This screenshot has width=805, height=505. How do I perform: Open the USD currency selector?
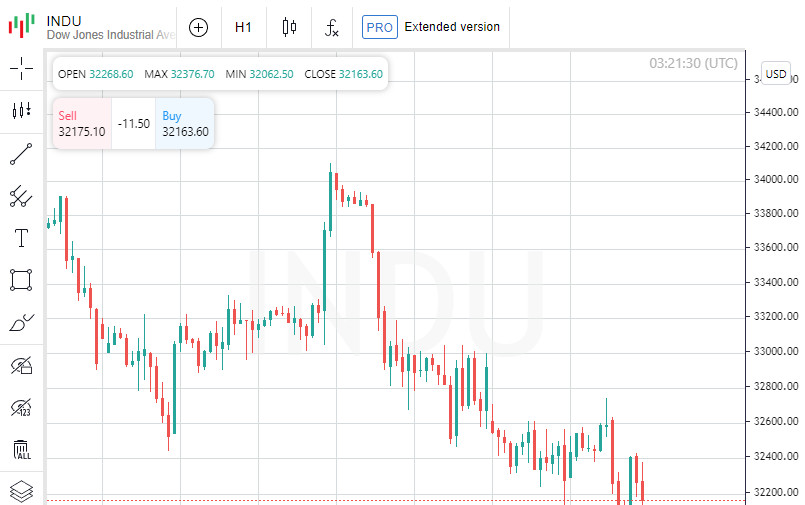pos(776,73)
